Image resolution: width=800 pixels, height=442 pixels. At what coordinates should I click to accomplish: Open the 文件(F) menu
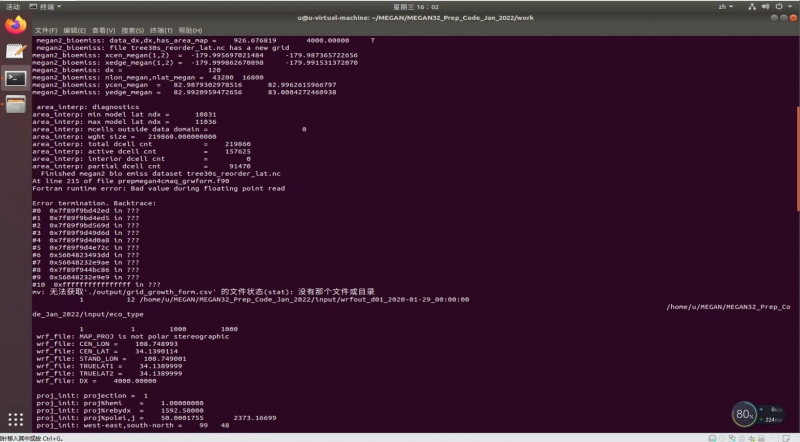(46, 30)
